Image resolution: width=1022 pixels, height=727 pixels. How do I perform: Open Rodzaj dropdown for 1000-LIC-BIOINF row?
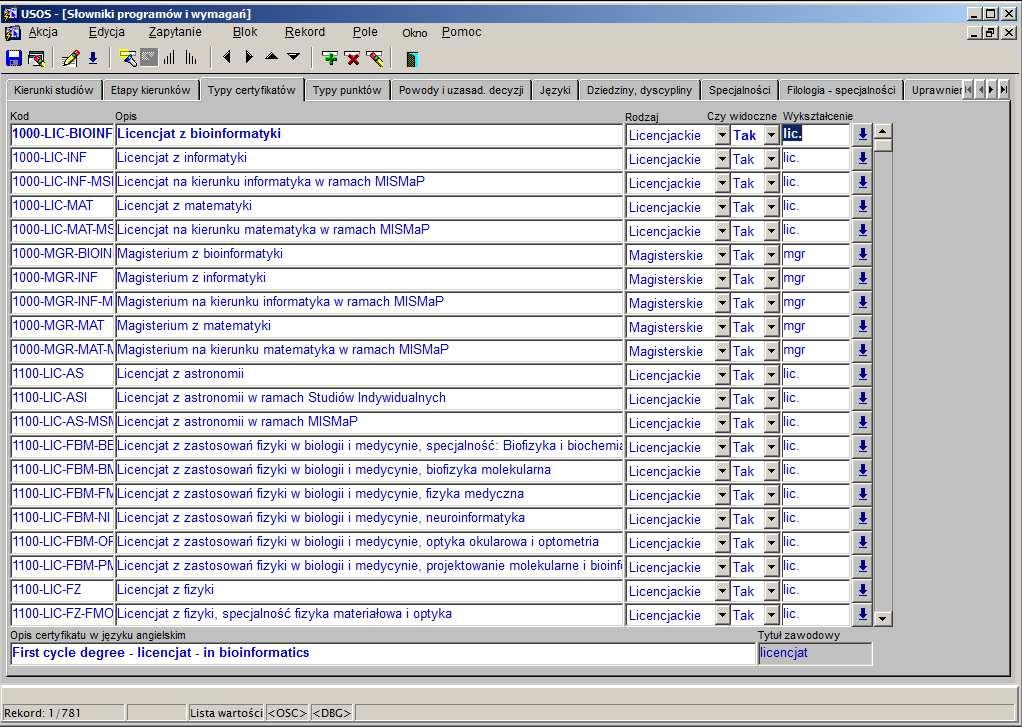click(x=722, y=135)
